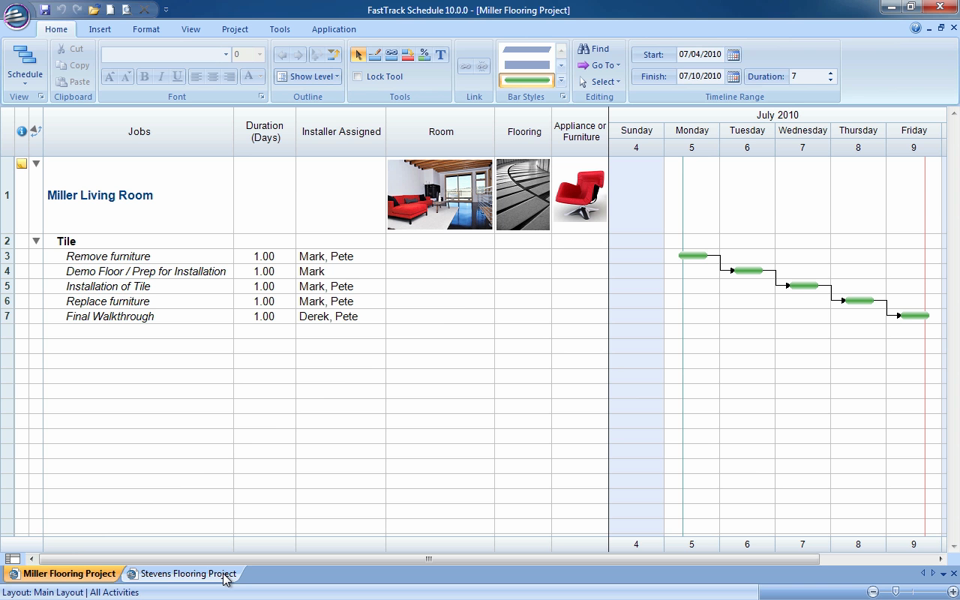Switch to the Project ribbon tab
960x600 pixels.
click(235, 29)
